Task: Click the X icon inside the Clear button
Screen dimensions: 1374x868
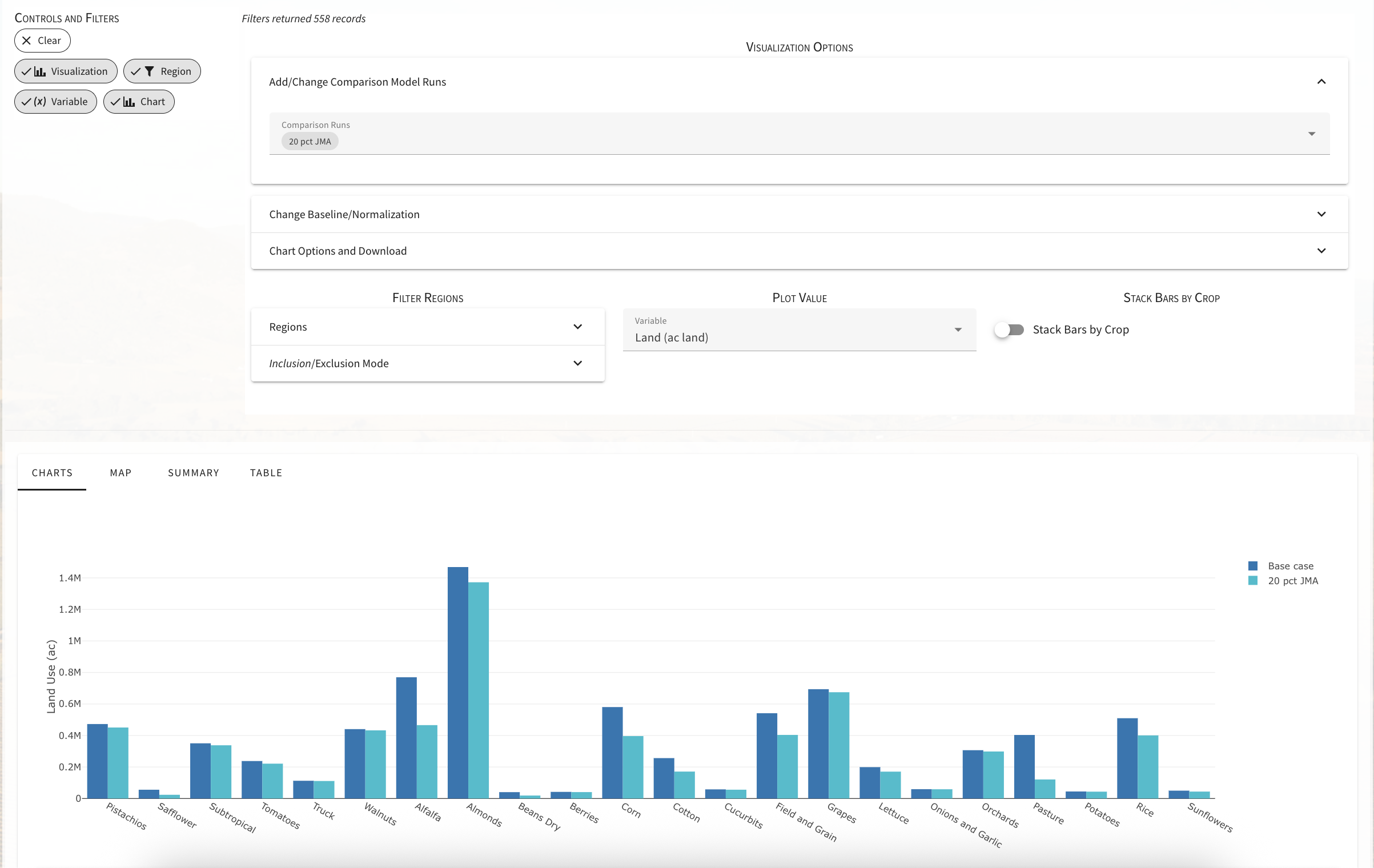Action: coord(26,41)
